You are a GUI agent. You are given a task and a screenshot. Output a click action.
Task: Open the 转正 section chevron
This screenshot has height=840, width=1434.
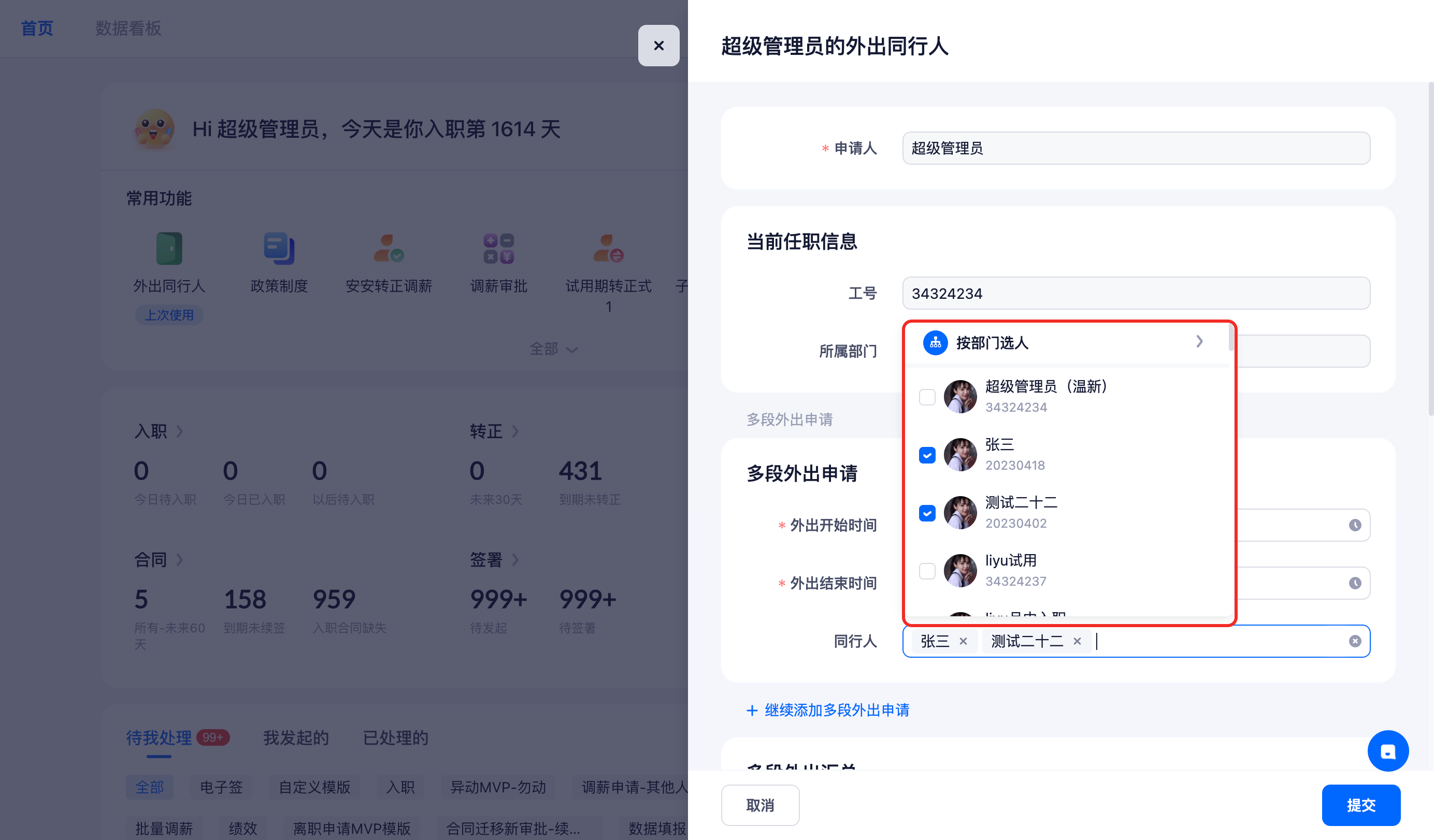515,431
